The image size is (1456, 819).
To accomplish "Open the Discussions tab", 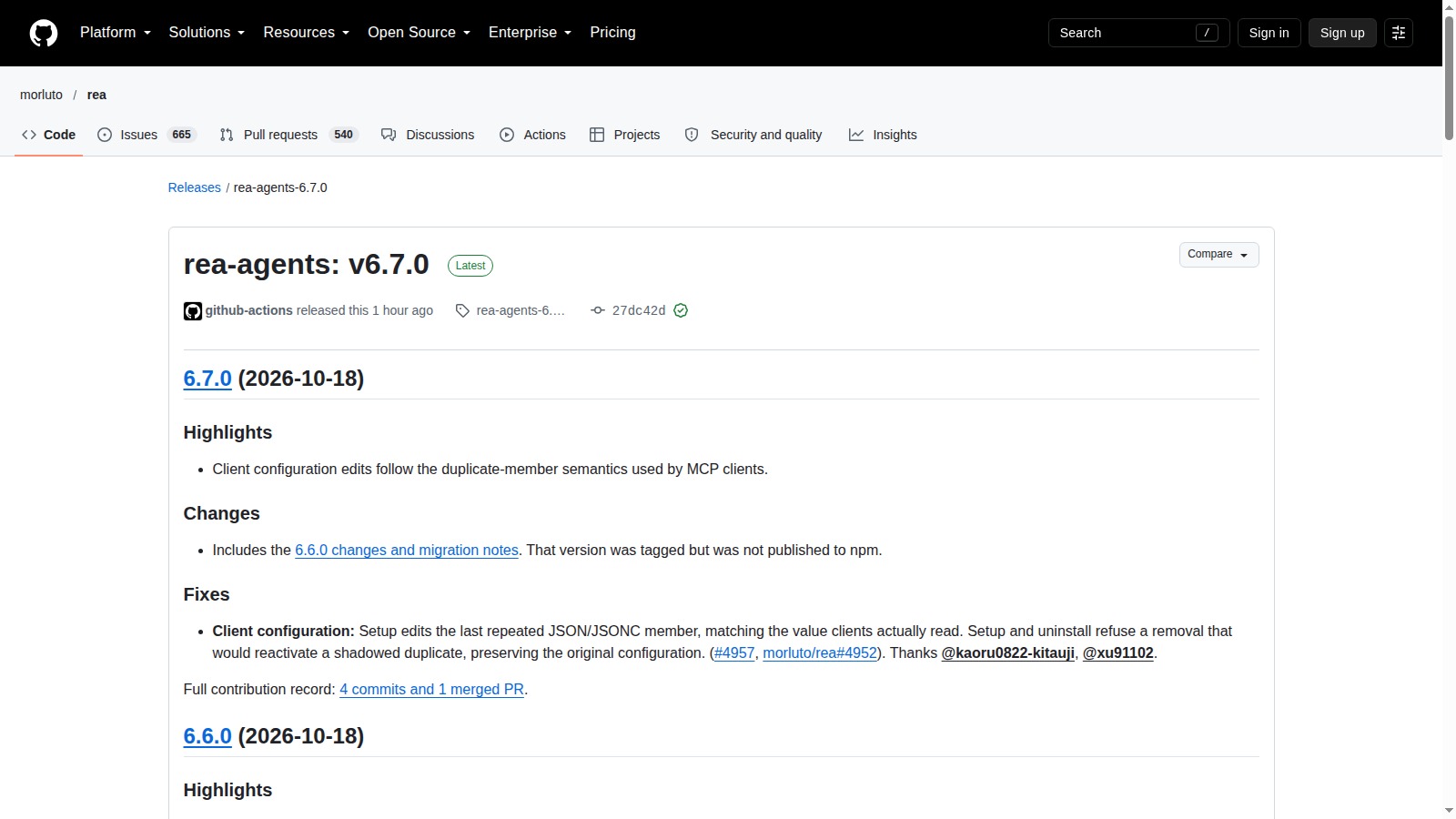I will (428, 135).
